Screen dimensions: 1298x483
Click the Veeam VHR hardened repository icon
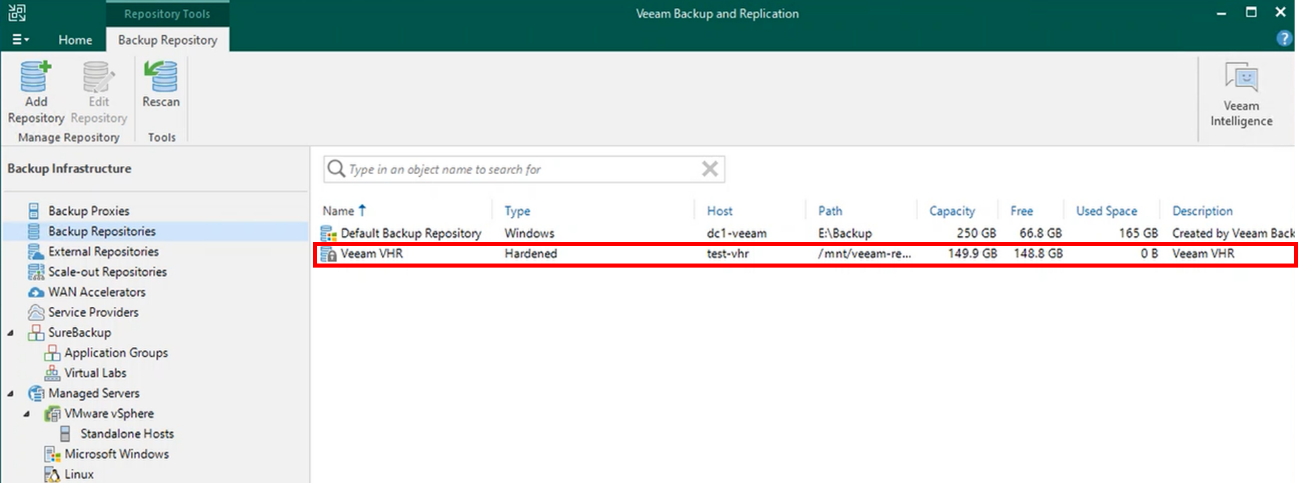point(328,254)
